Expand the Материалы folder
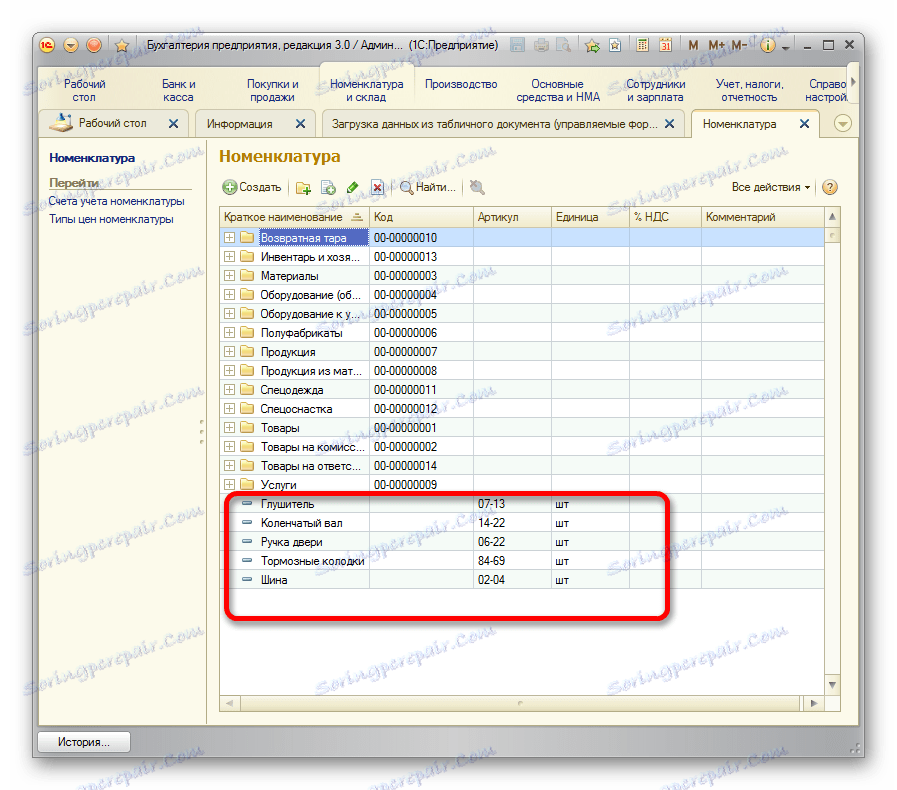Viewport: 897px width, 790px height. pyautogui.click(x=230, y=276)
